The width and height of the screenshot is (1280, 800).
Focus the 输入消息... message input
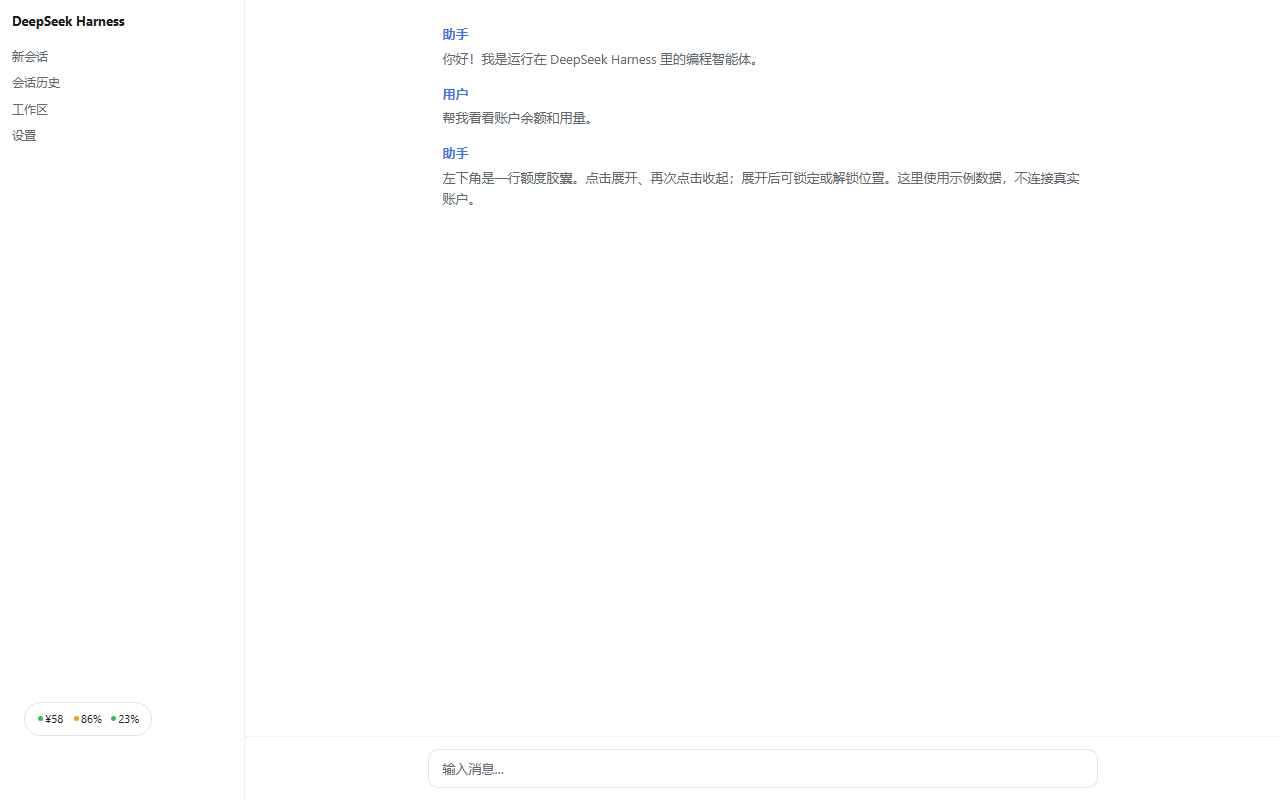click(763, 768)
